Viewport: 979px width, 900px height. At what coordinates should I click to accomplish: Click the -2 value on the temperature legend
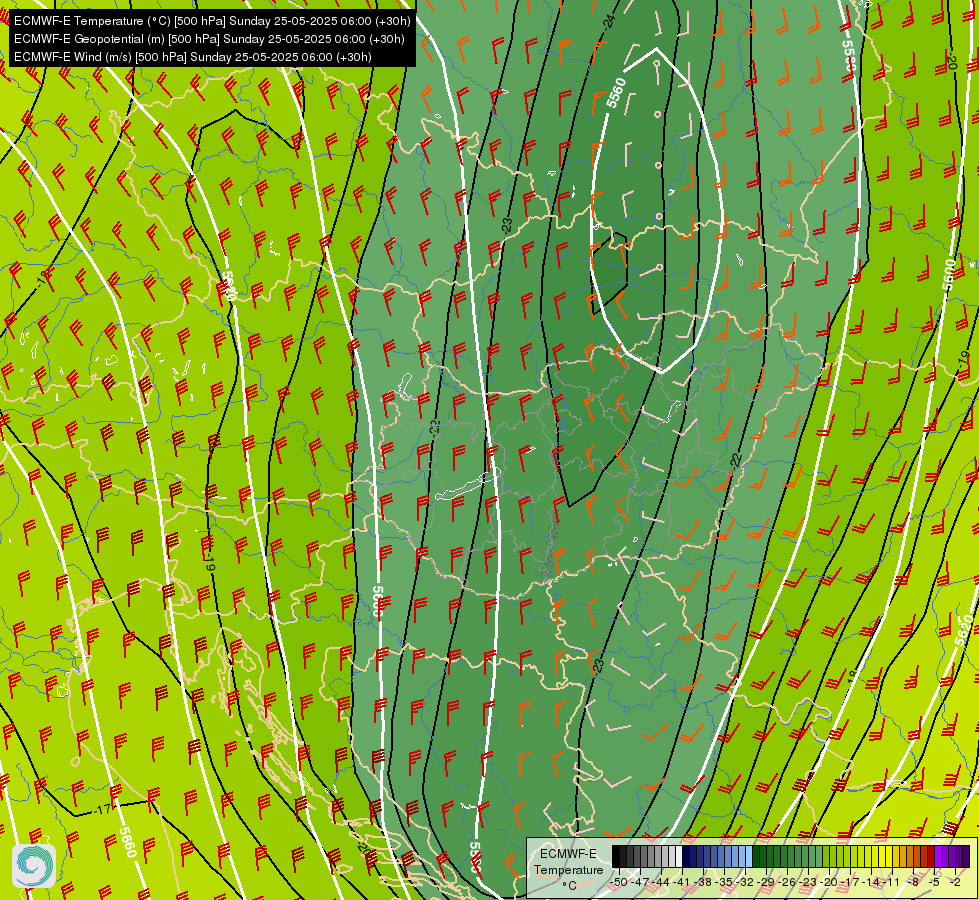tap(955, 883)
